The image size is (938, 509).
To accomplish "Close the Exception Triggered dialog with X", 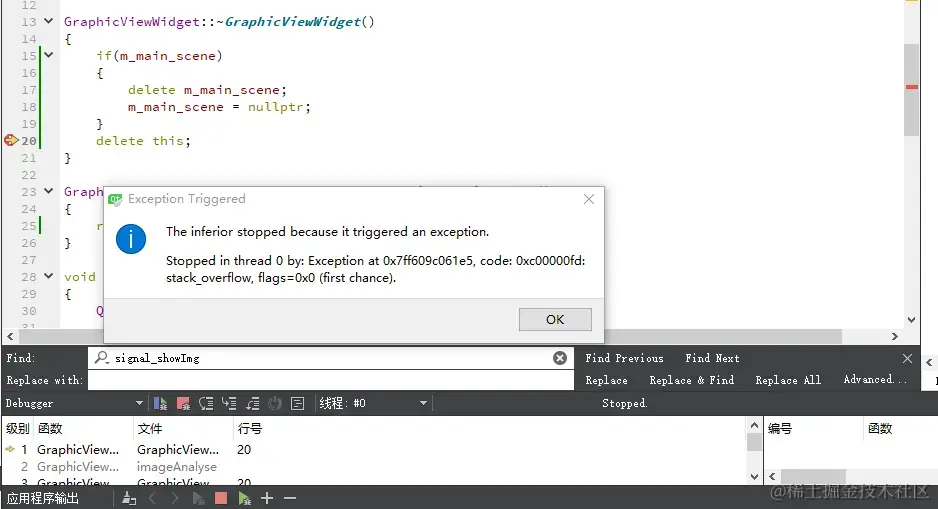I will 589,199.
